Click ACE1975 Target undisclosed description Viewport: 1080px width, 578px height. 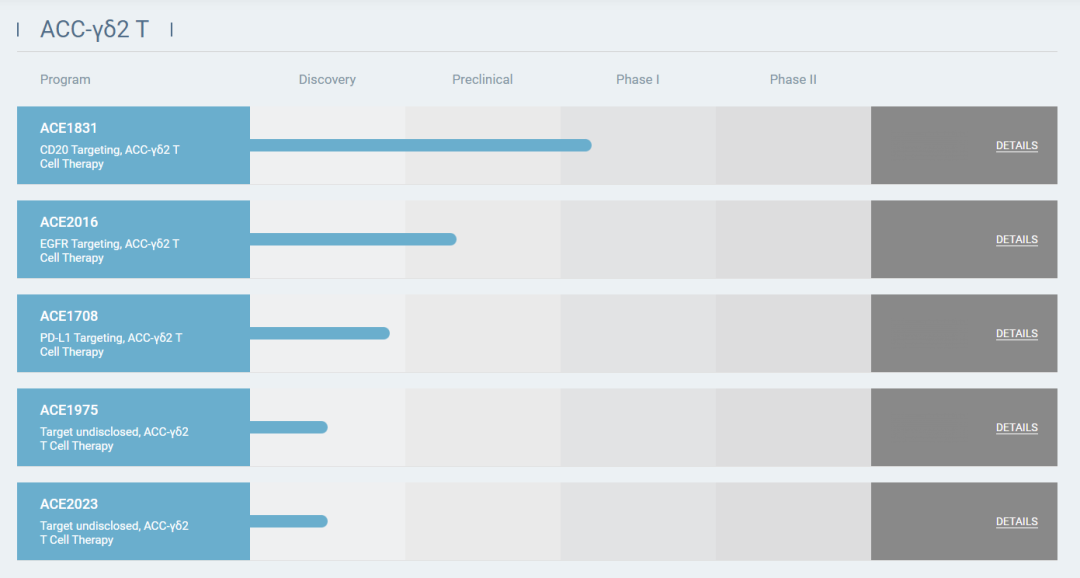(114, 439)
